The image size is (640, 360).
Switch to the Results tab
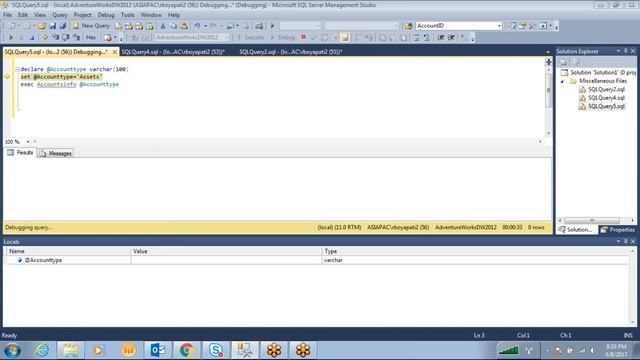click(x=20, y=153)
